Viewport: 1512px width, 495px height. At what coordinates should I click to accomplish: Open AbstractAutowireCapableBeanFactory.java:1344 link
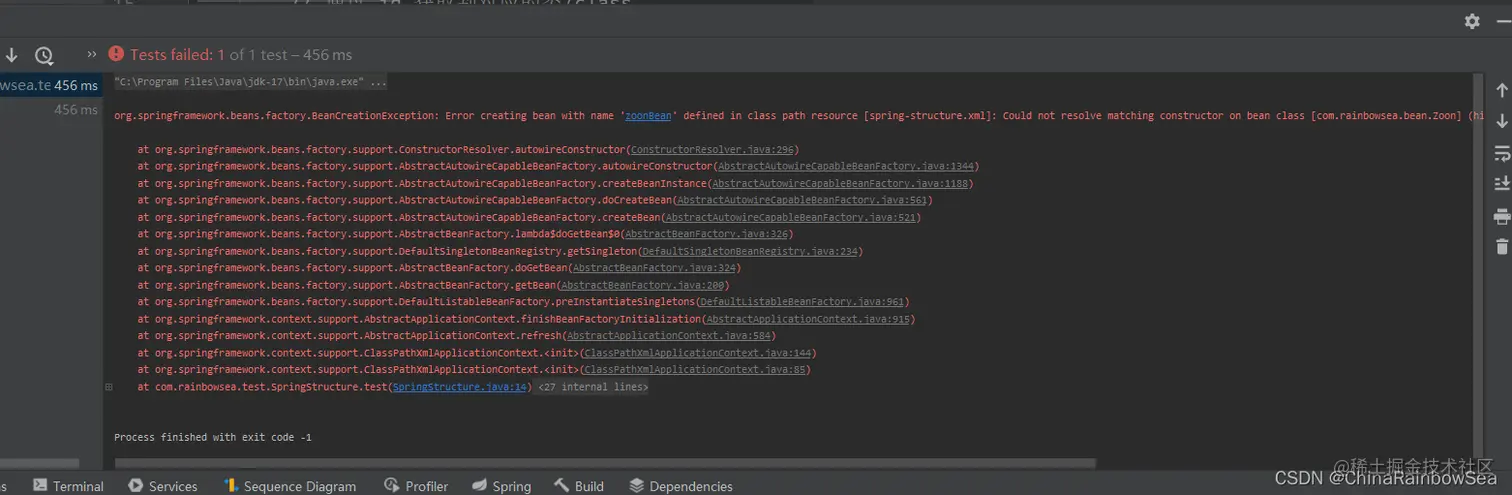point(846,166)
